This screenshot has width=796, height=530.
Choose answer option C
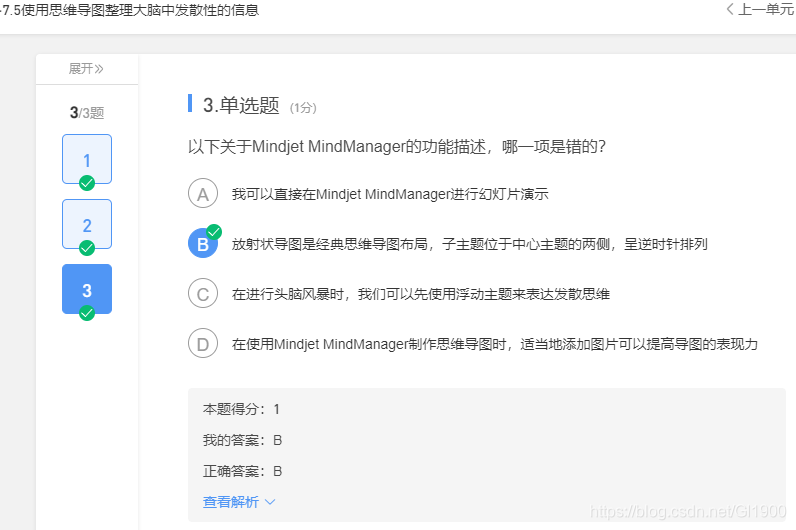pos(203,293)
